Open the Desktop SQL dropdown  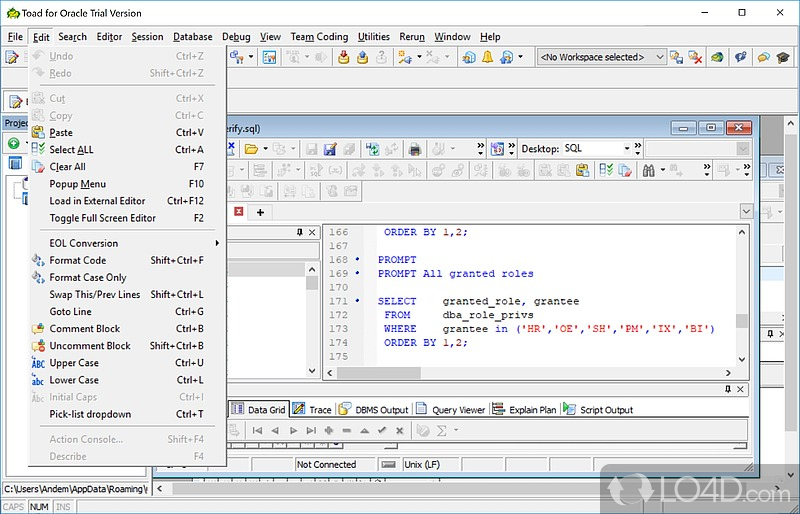click(x=627, y=149)
